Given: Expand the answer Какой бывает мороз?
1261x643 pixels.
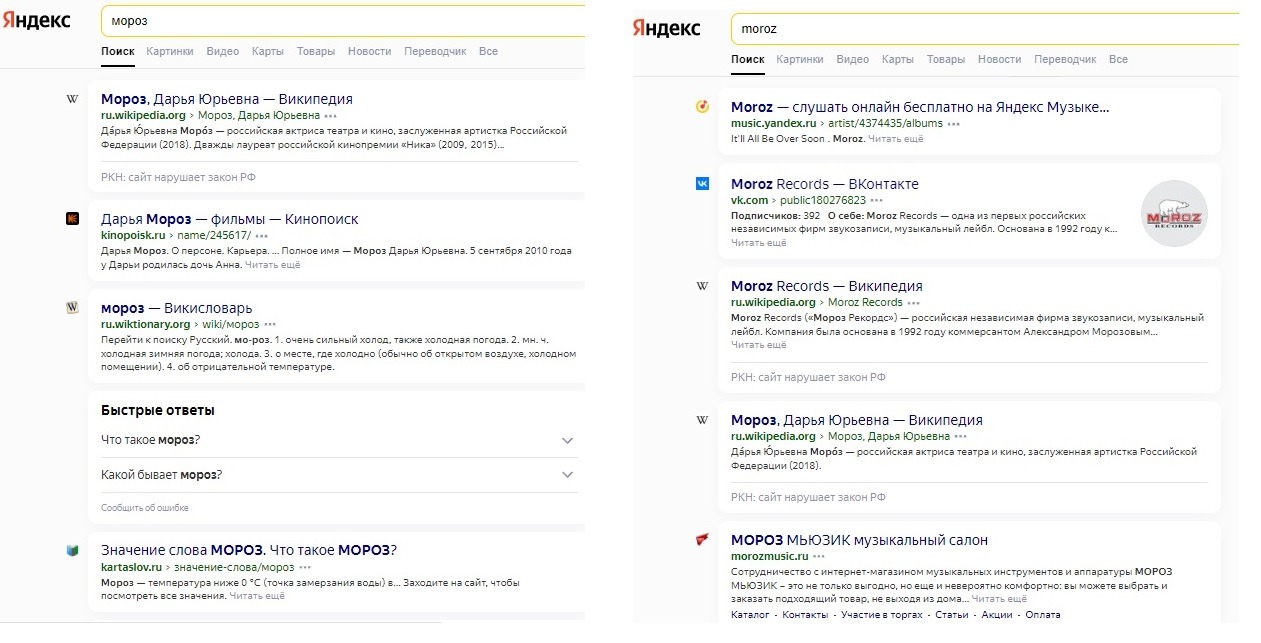Looking at the screenshot, I should [x=339, y=475].
